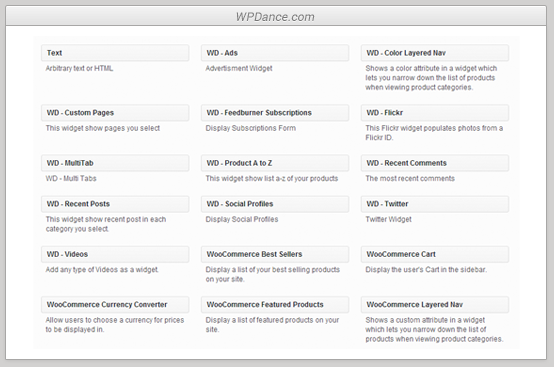Choose the WD - Feedburner Subscriptions widget

coord(275,113)
